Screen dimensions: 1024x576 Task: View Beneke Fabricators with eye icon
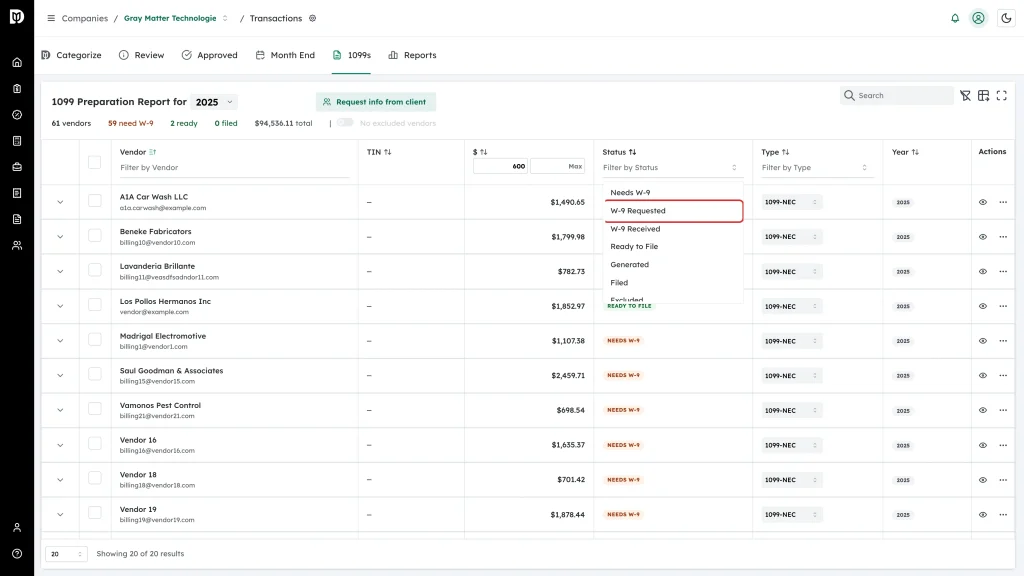point(983,237)
